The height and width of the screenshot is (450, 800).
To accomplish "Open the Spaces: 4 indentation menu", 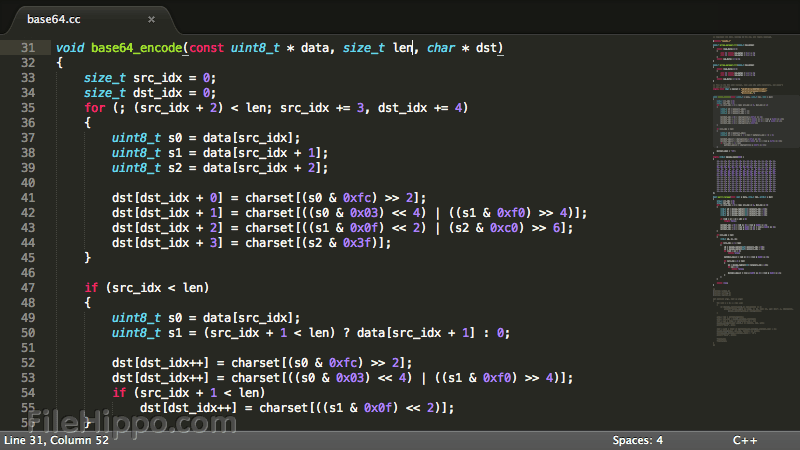I will (638, 440).
